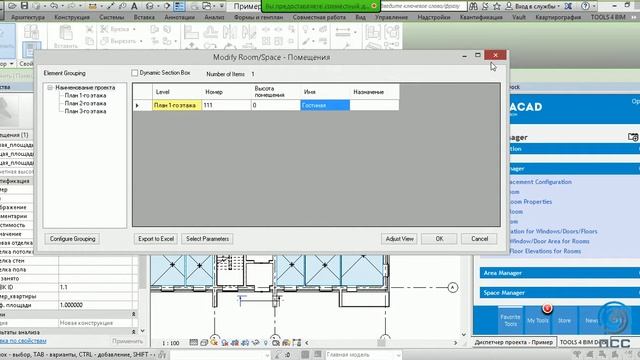Select План 1-го этажа tree item
The width and height of the screenshot is (640, 360).
[x=85, y=95]
